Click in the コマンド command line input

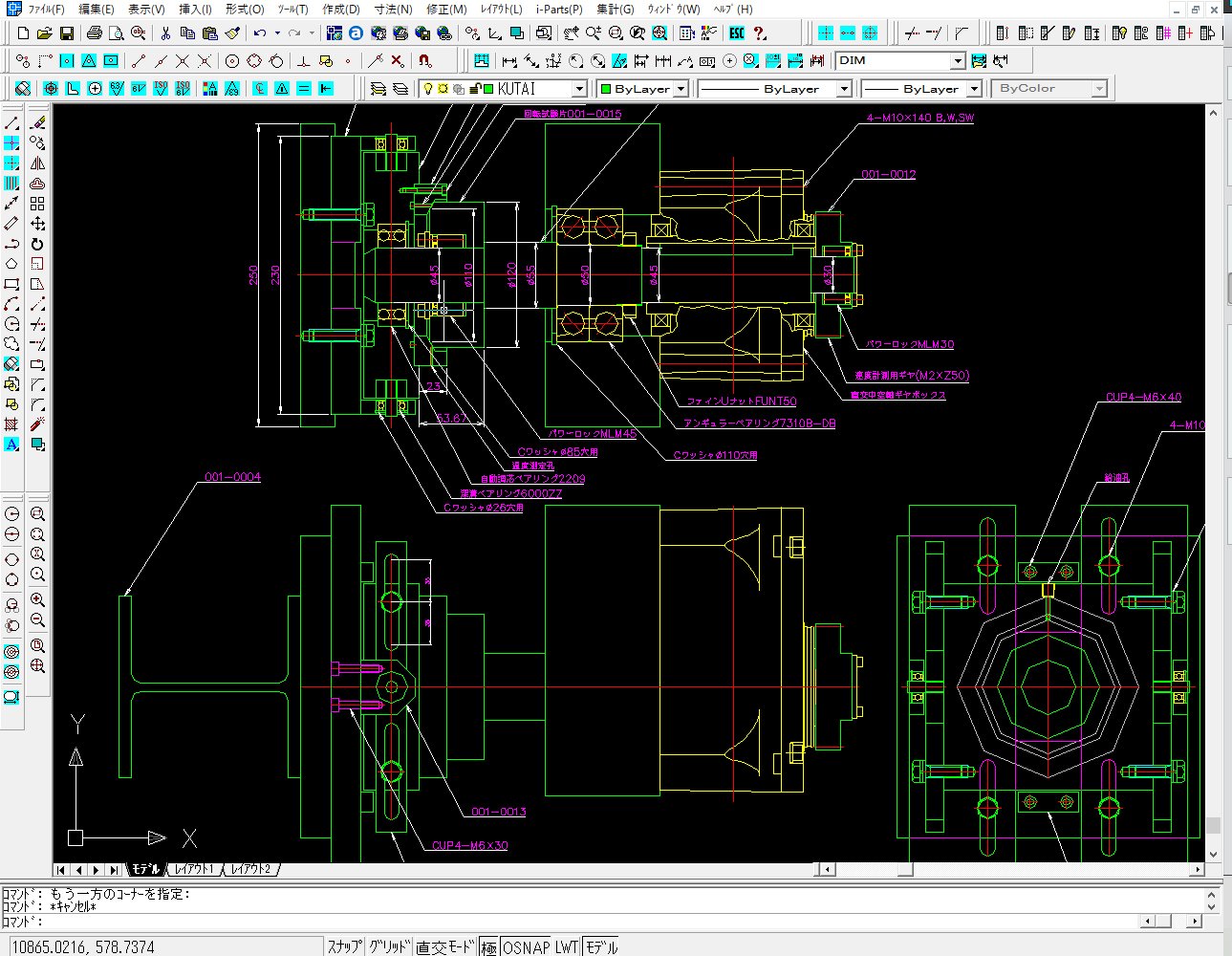[x=573, y=922]
